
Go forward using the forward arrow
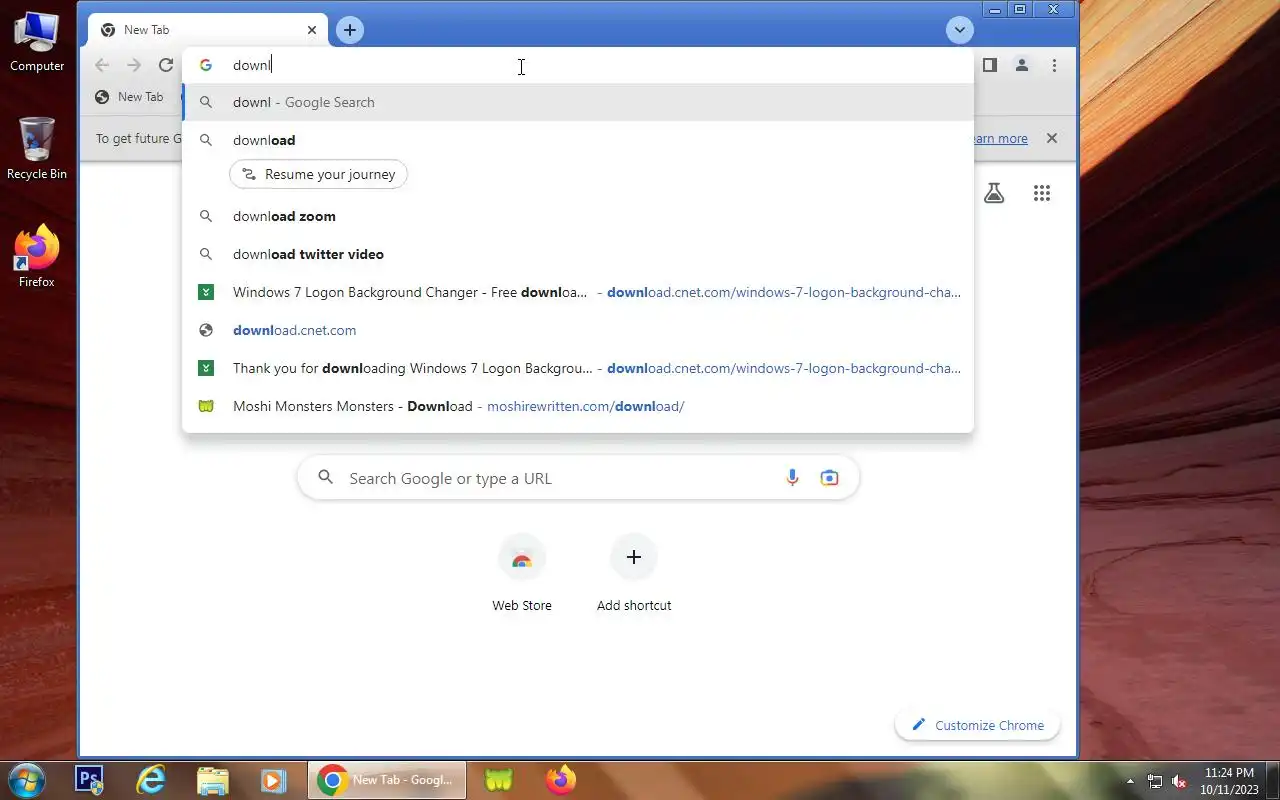pyautogui.click(x=134, y=65)
